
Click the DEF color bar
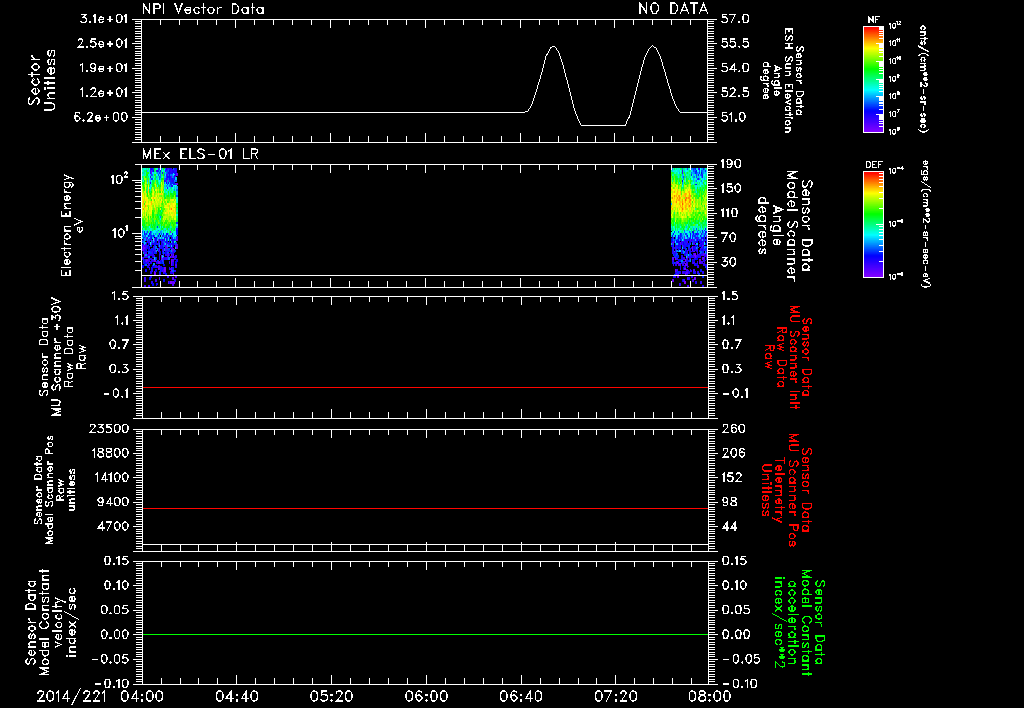(873, 225)
